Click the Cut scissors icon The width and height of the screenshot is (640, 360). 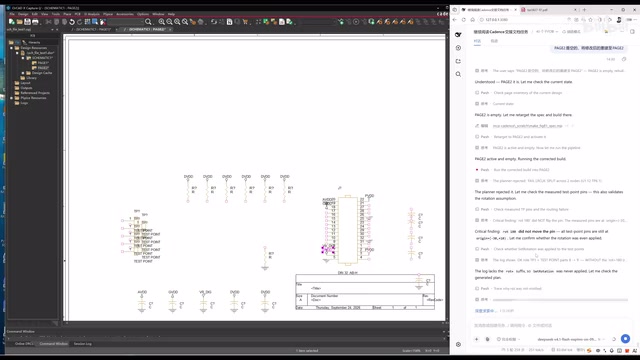[49, 22]
